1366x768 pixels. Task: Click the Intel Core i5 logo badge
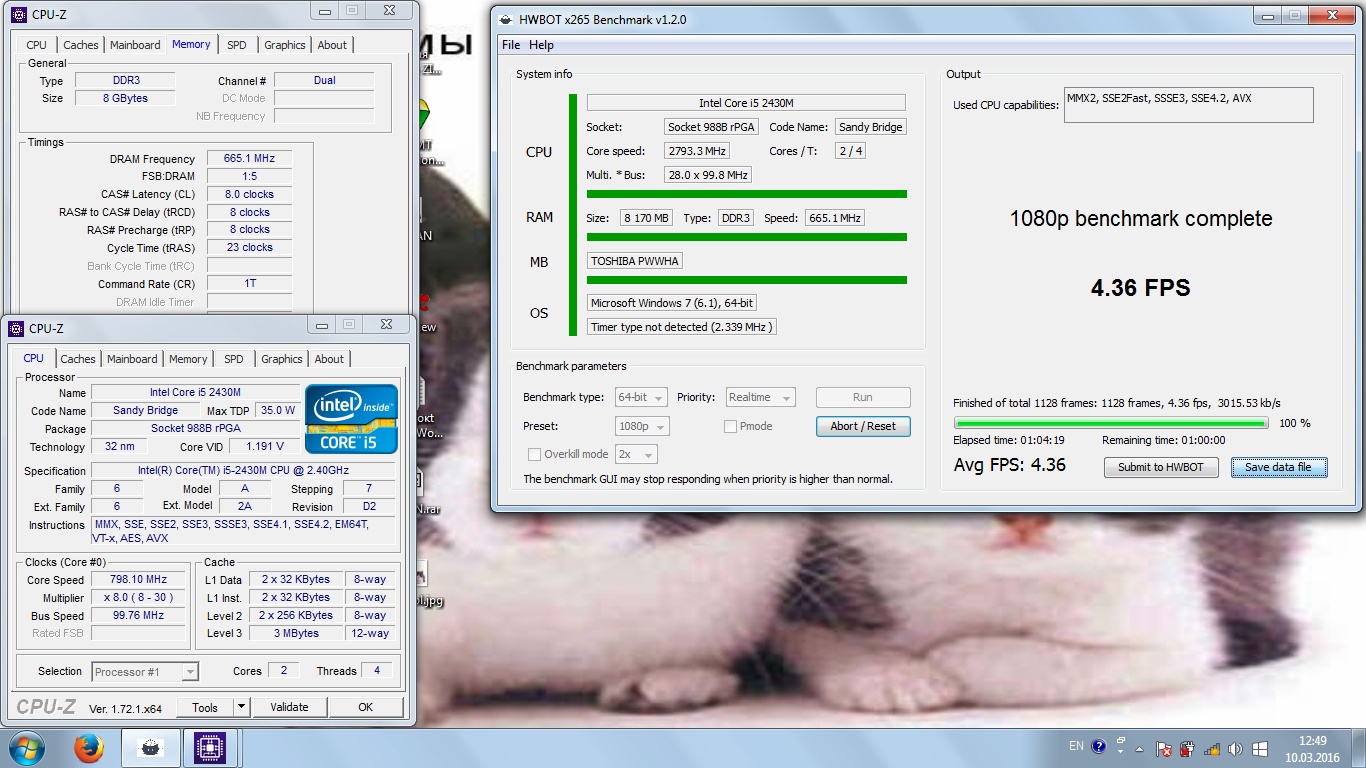click(351, 418)
